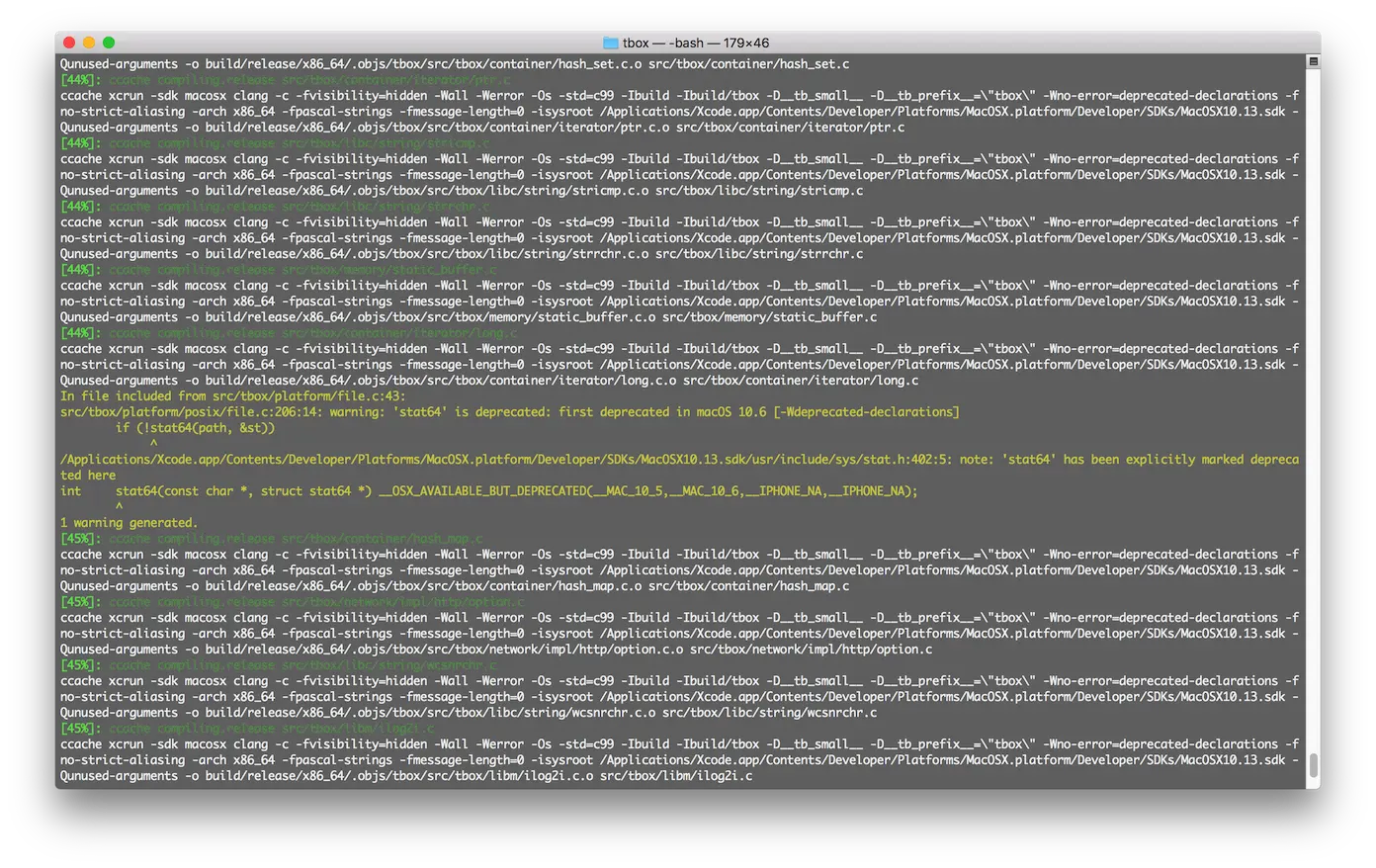Image resolution: width=1376 pixels, height=868 pixels.
Task: Click the line "1 warning generated."
Action: [x=129, y=523]
